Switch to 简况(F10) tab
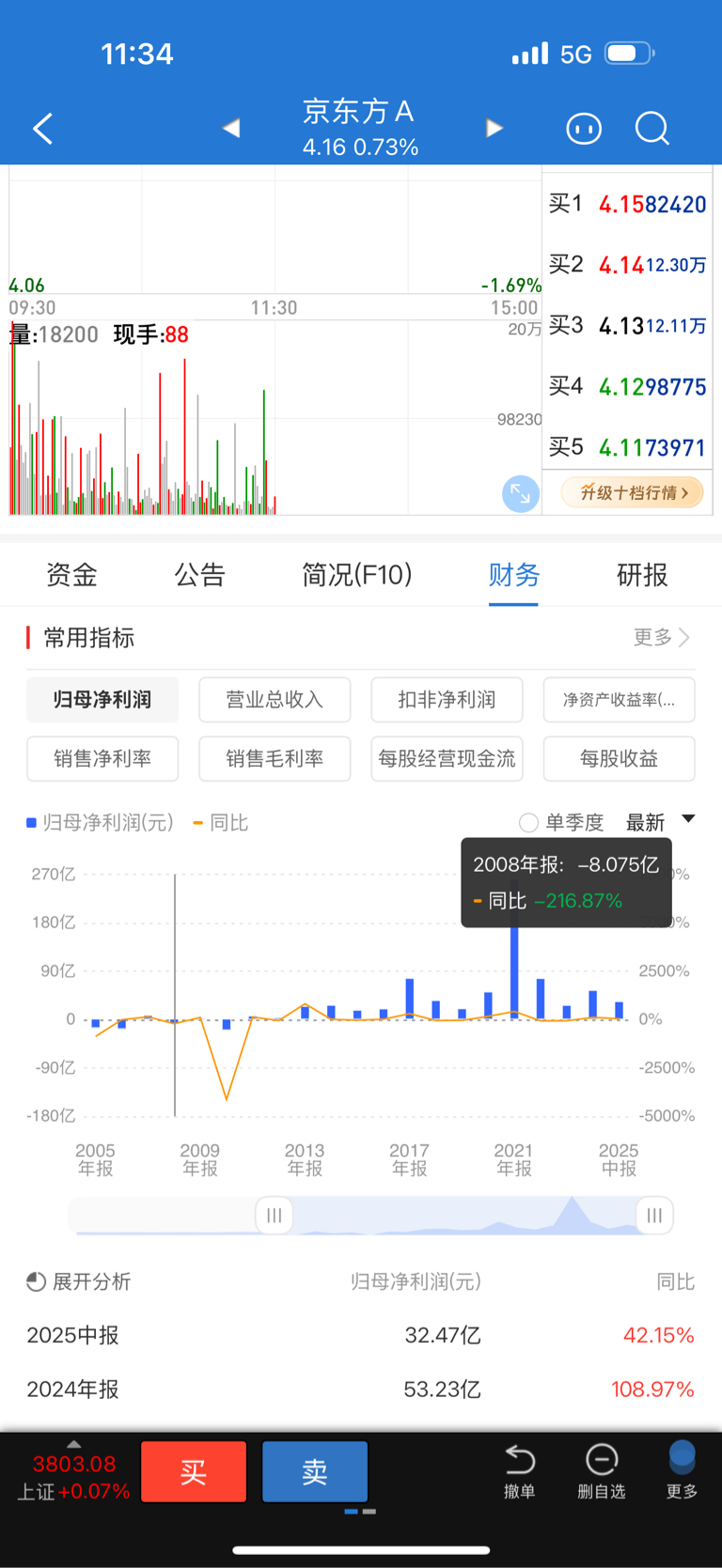Image resolution: width=722 pixels, height=1568 pixels. click(357, 574)
